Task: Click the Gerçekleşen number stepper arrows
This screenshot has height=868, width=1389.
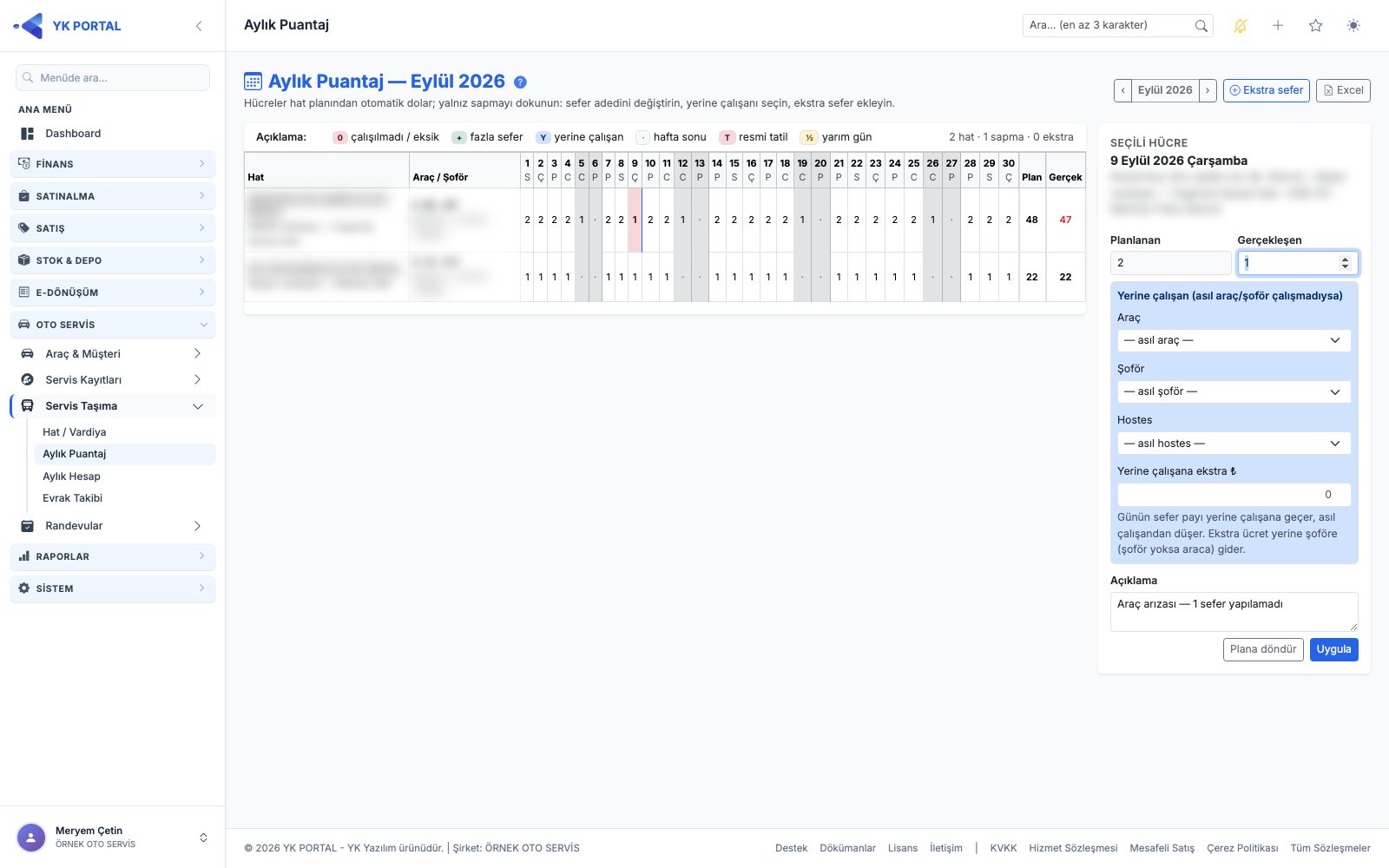Action: (x=1345, y=263)
